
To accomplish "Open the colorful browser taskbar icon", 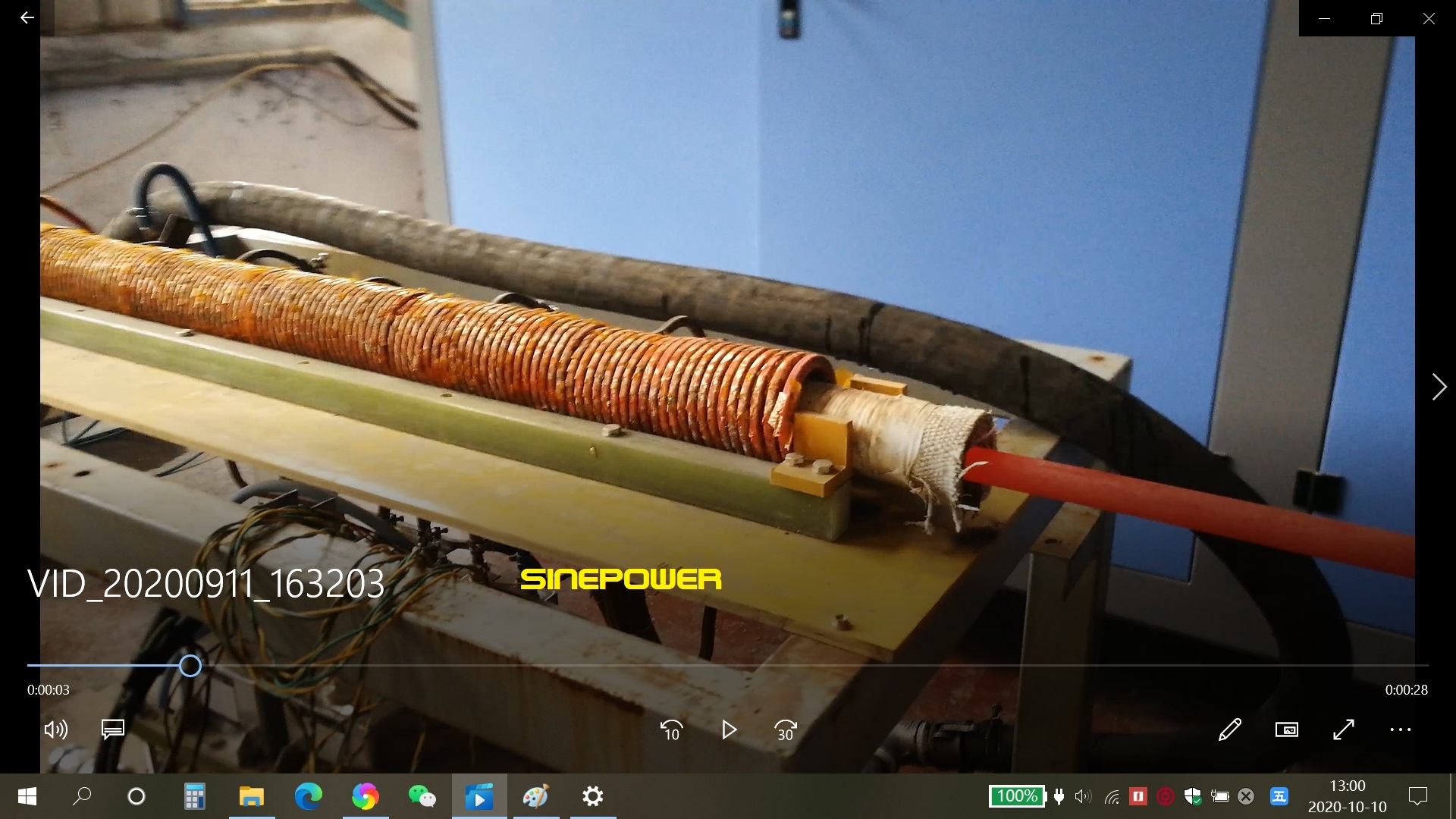I will coord(366,796).
